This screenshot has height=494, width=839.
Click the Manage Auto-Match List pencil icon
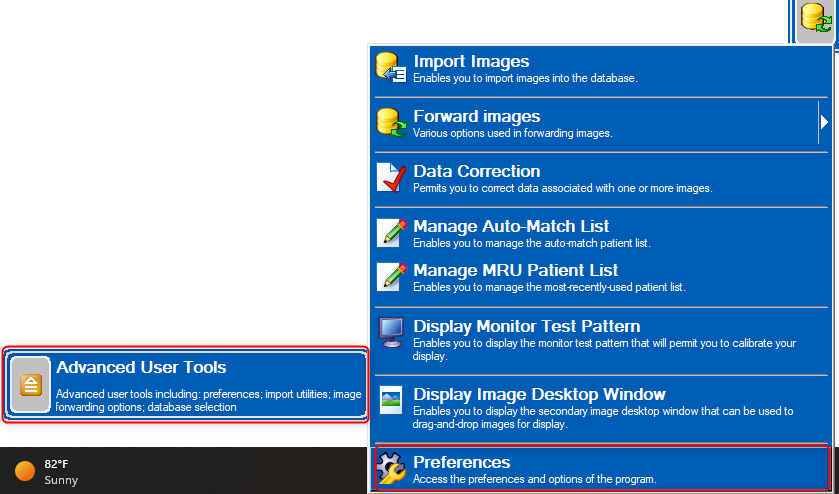tap(391, 233)
